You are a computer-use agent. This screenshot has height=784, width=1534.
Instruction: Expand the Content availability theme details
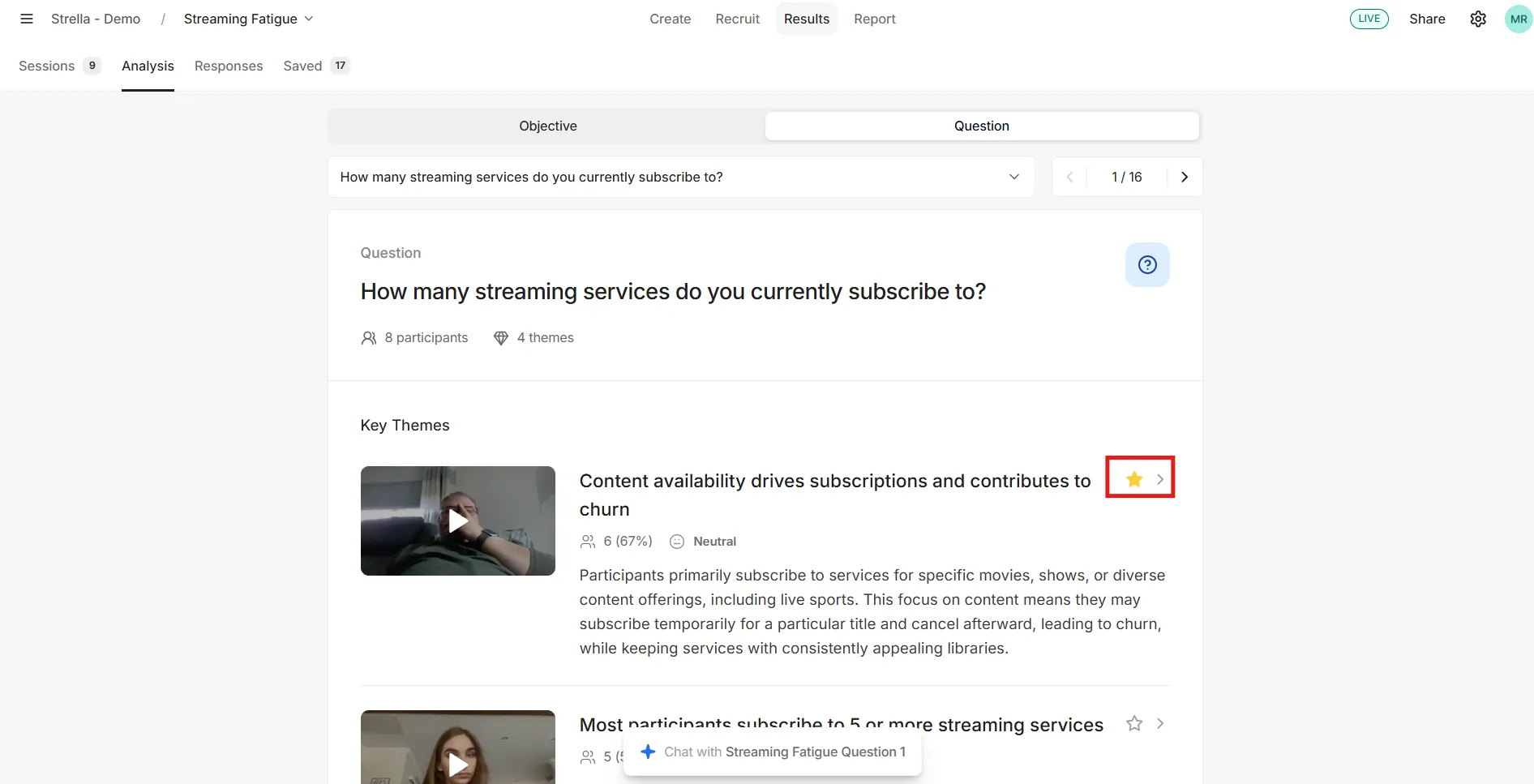[1160, 479]
